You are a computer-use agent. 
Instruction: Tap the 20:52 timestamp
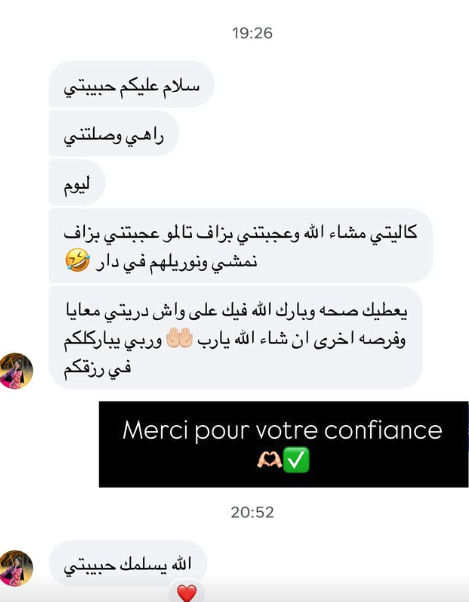coord(252,512)
